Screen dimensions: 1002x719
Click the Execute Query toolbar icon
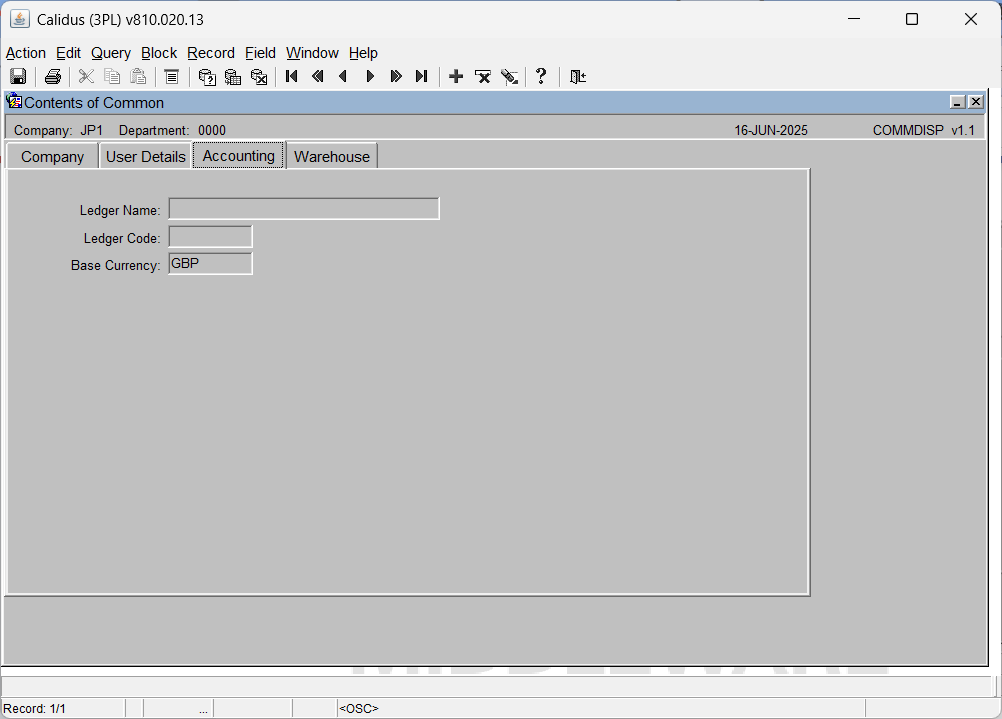click(x=233, y=77)
